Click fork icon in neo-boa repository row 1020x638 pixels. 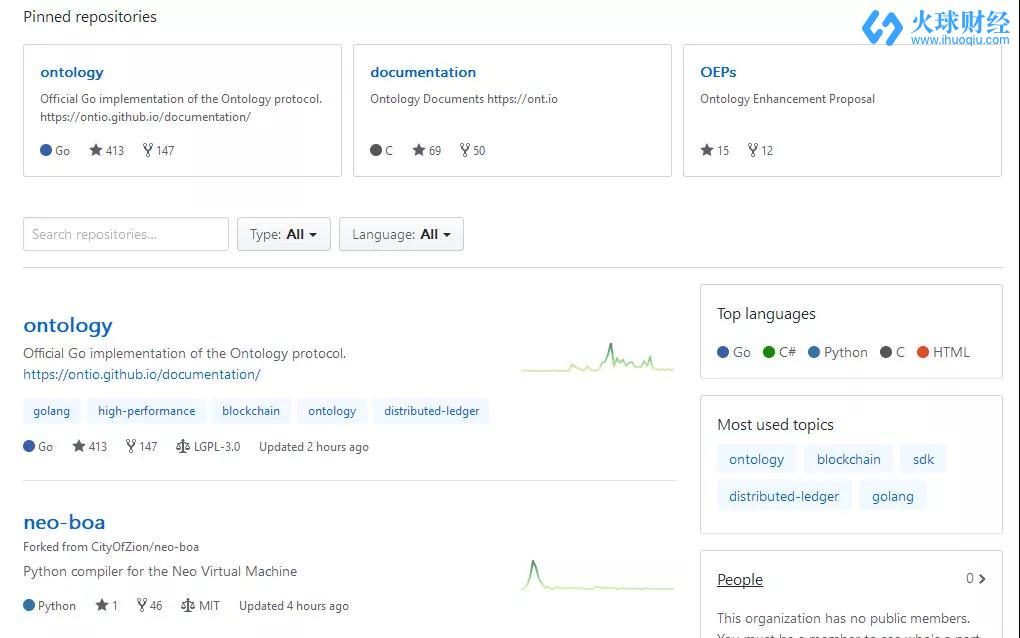(x=142, y=605)
